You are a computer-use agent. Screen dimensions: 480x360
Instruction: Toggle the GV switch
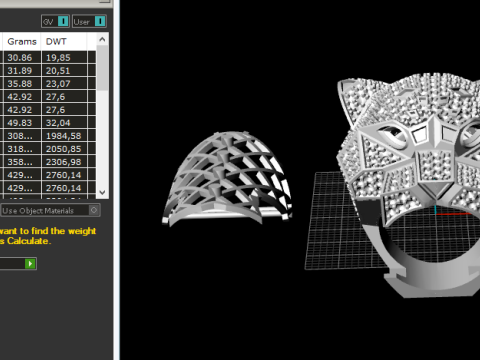(x=55, y=22)
